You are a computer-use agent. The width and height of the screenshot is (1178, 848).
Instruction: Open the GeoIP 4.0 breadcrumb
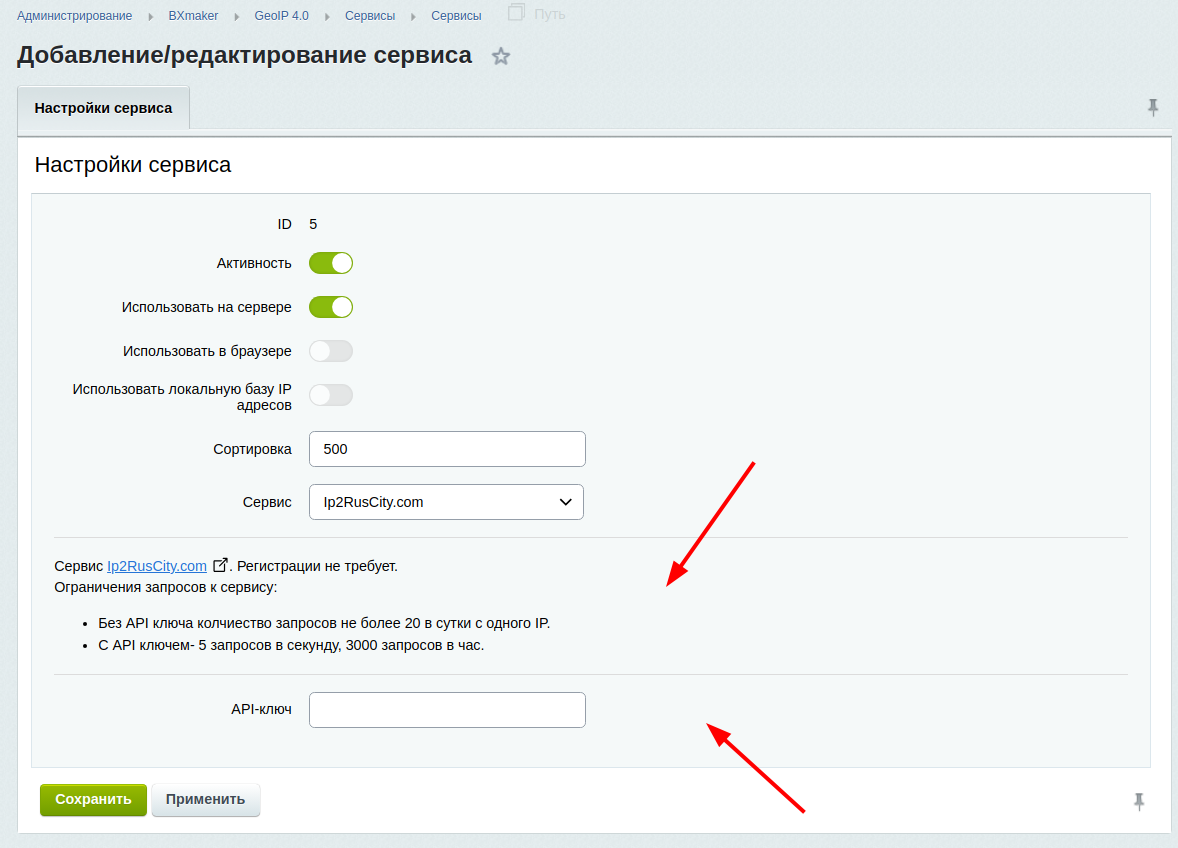[x=281, y=16]
